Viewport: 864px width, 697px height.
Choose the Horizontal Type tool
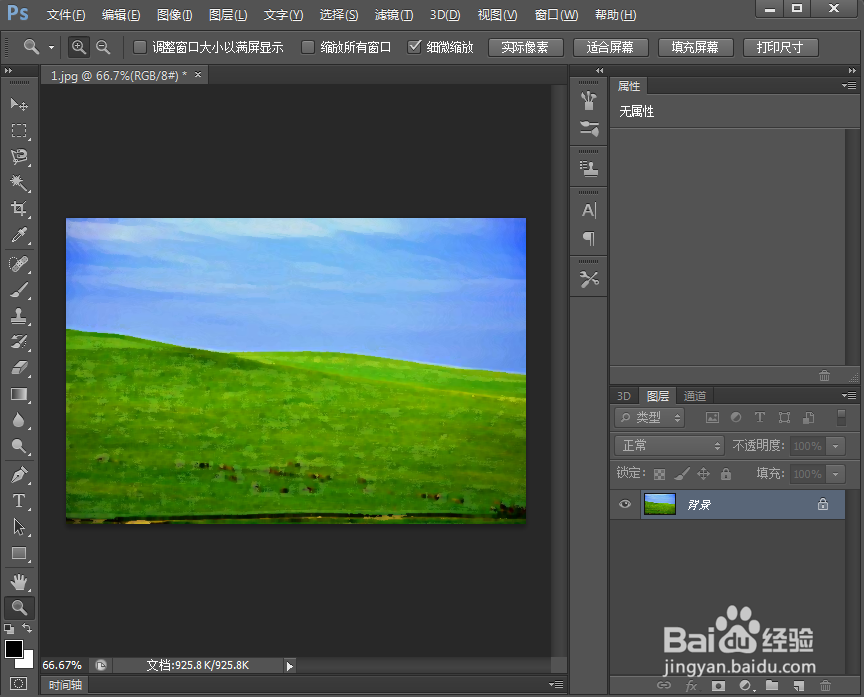click(x=20, y=500)
